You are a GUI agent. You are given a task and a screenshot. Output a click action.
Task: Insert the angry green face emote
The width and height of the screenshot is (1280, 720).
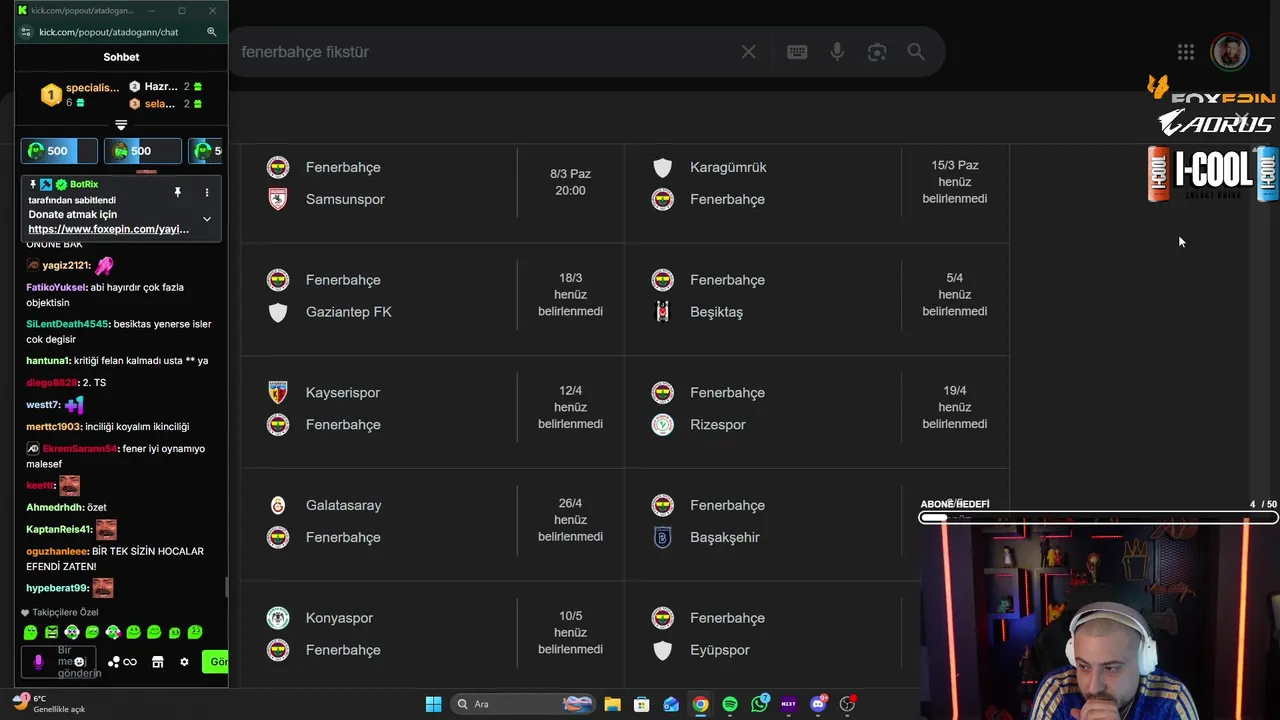[x=51, y=632]
